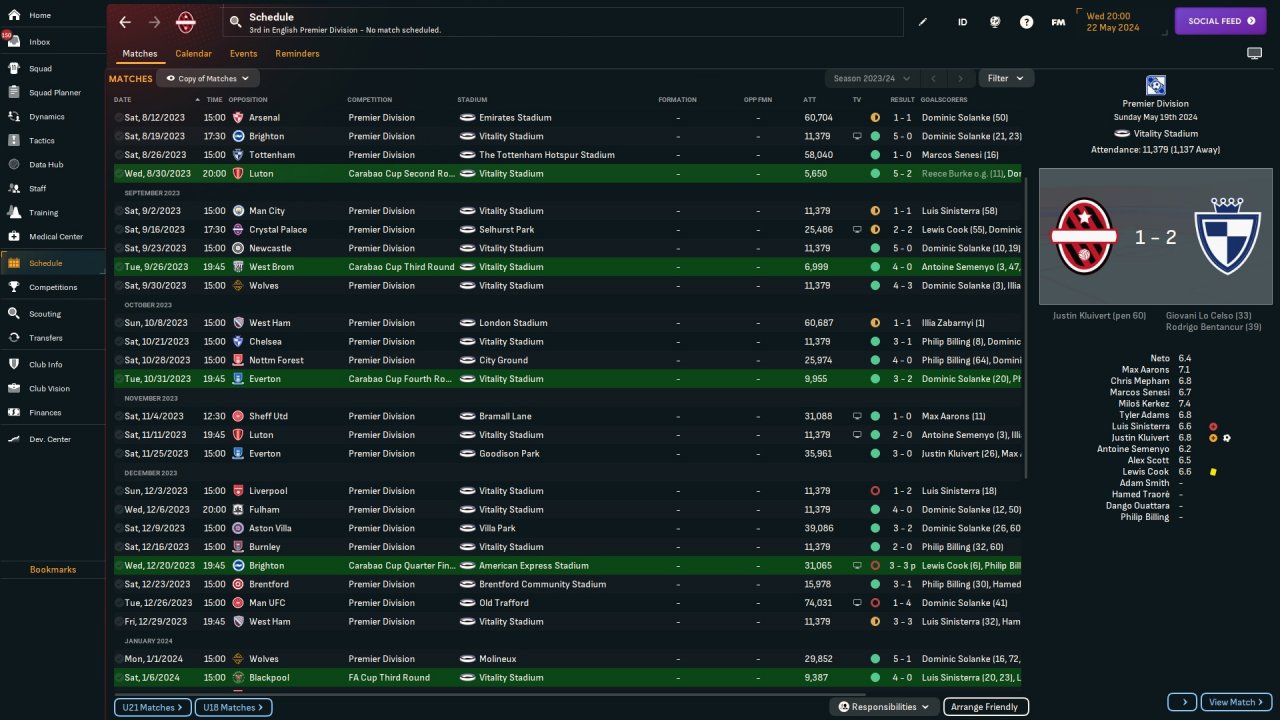Toggle reminder circle for Brighton 8/19/2023 row

click(119, 136)
